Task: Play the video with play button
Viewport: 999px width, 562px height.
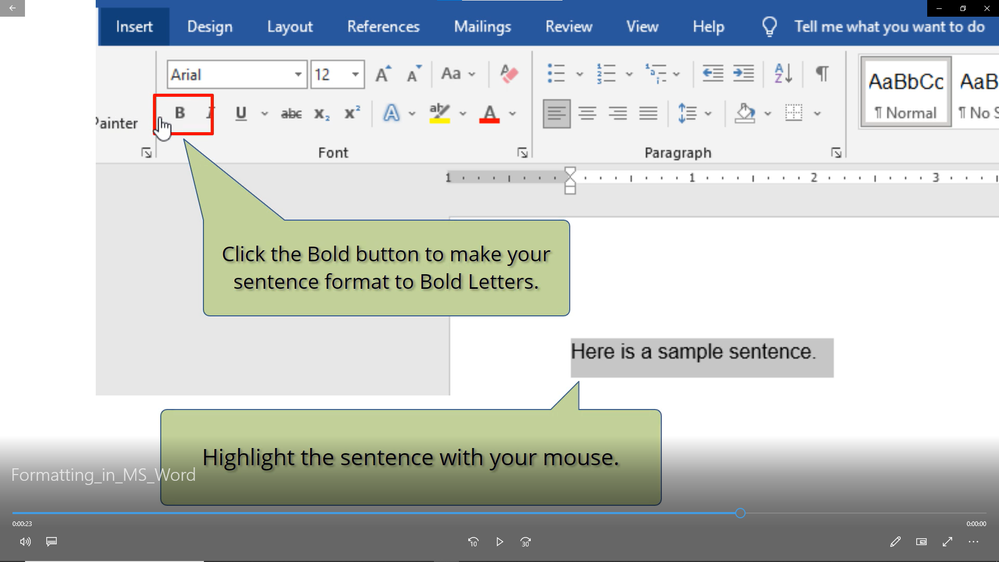Action: click(x=500, y=542)
